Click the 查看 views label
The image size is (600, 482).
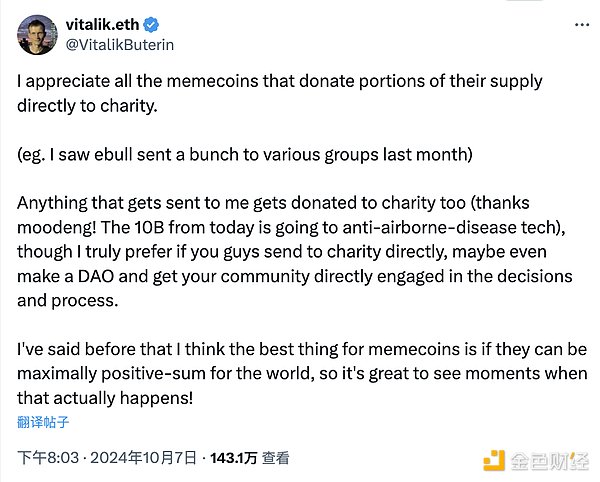pyautogui.click(x=276, y=459)
